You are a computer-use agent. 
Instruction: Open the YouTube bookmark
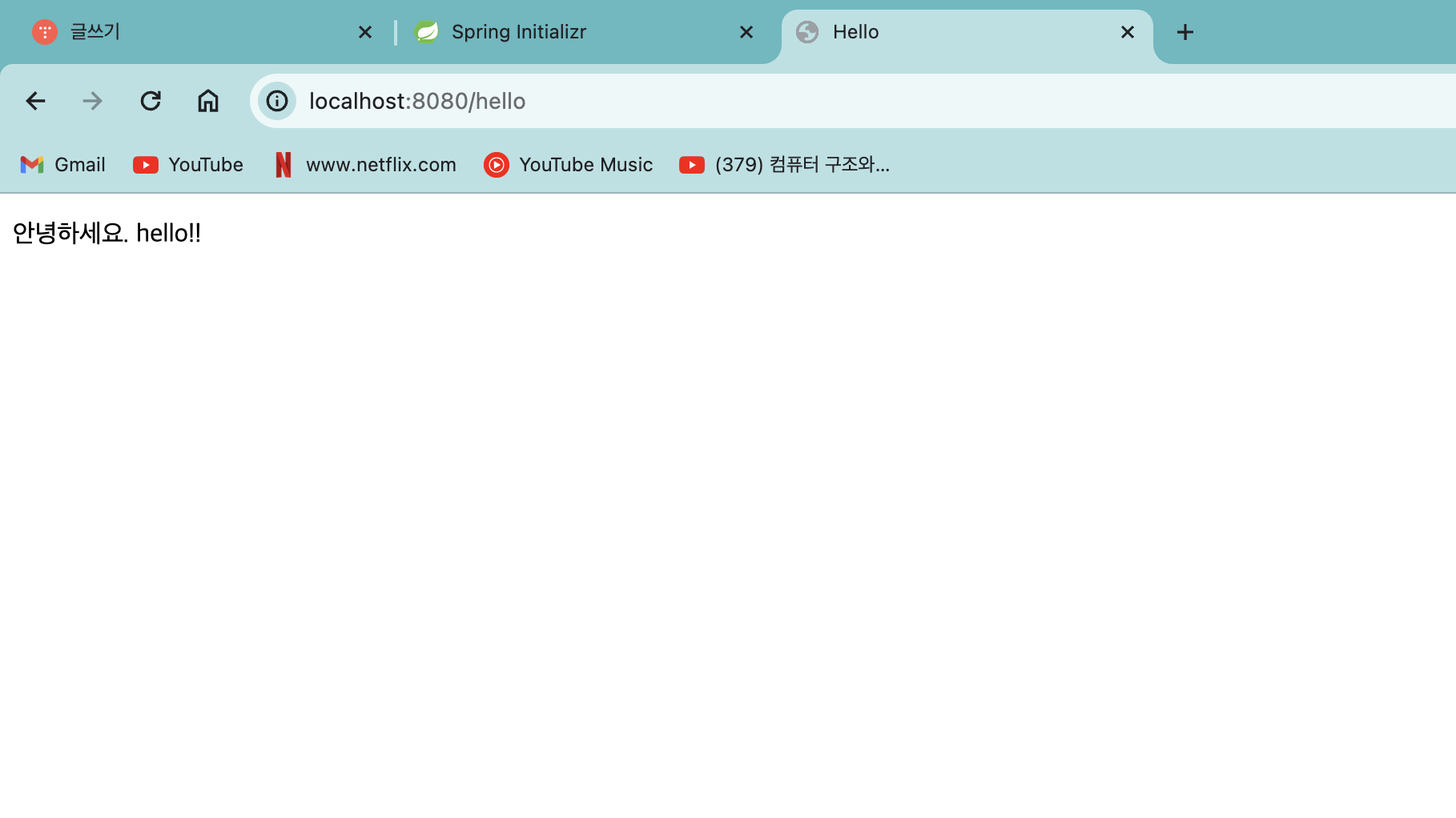pyautogui.click(x=188, y=165)
